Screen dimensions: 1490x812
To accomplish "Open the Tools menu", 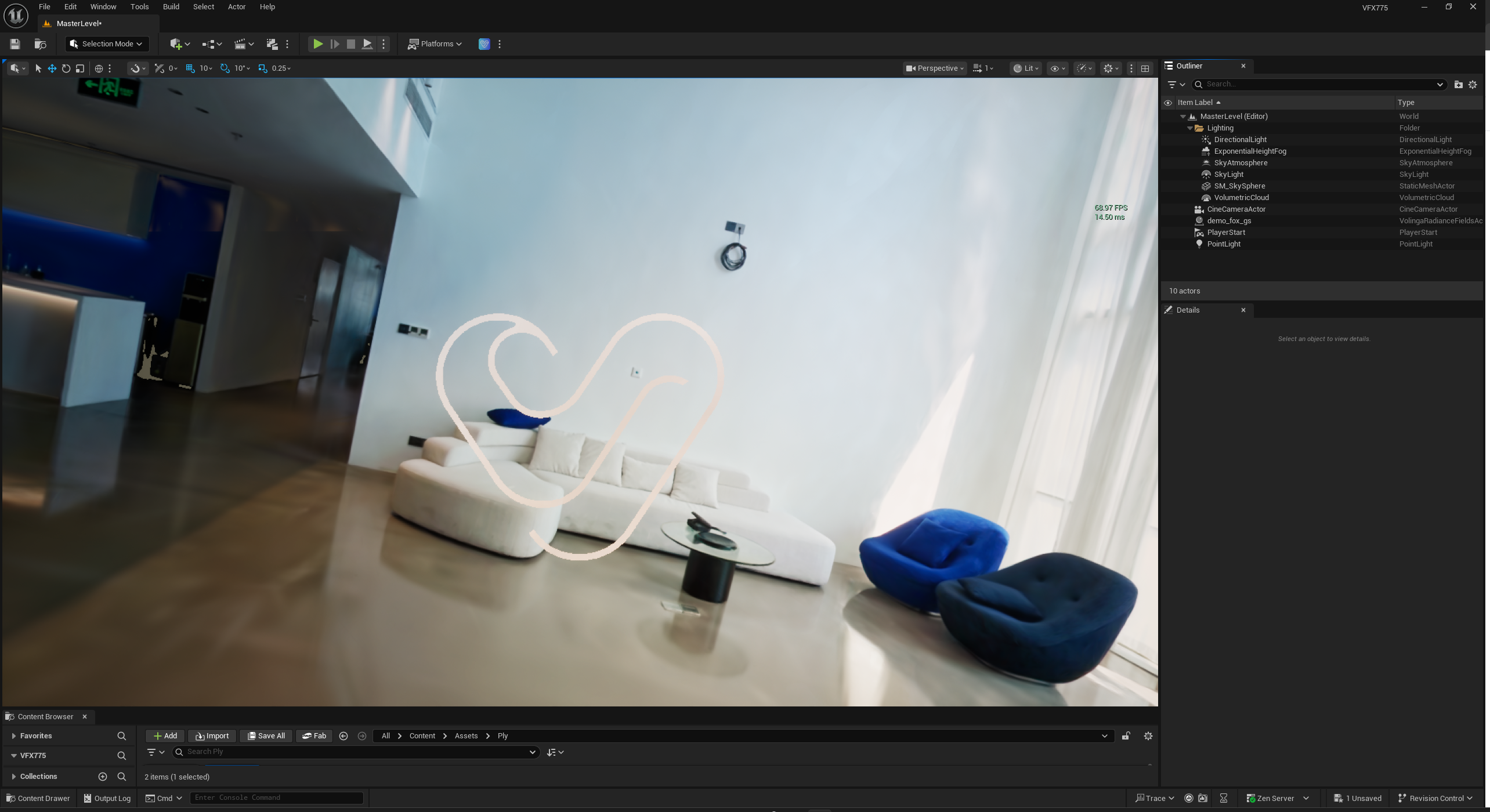I will point(139,7).
